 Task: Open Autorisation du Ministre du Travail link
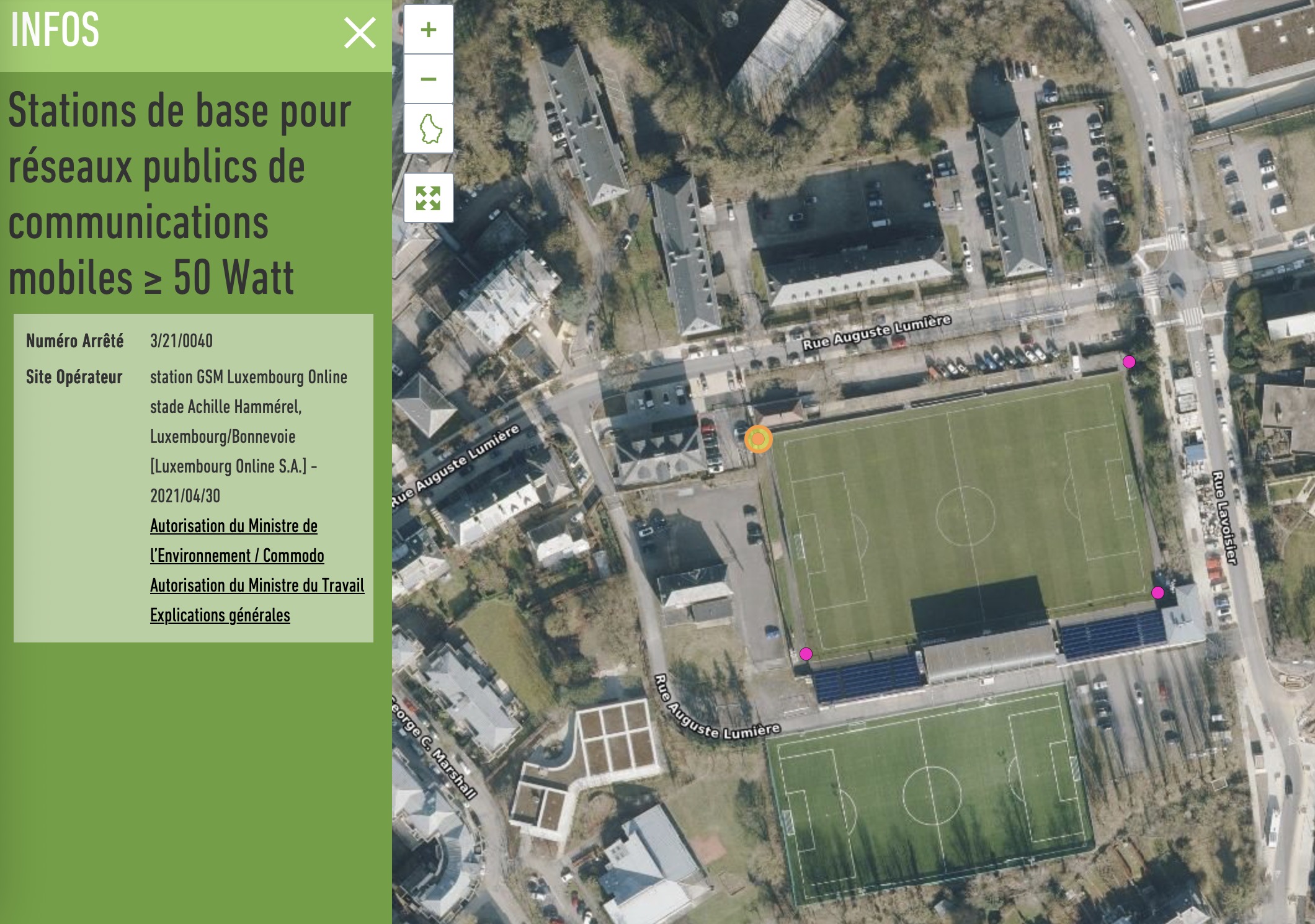click(x=257, y=585)
